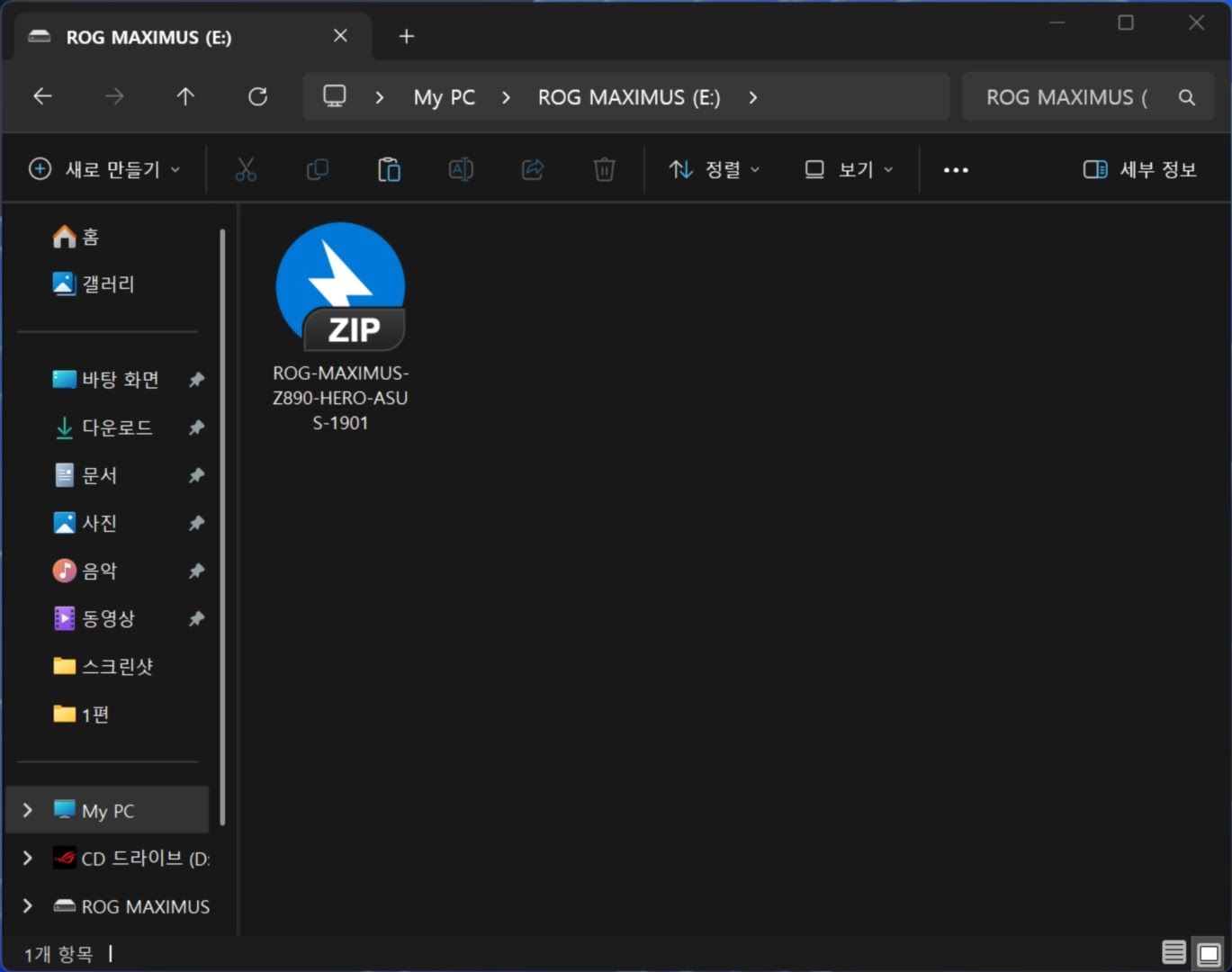Click the Share icon in toolbar

[533, 169]
